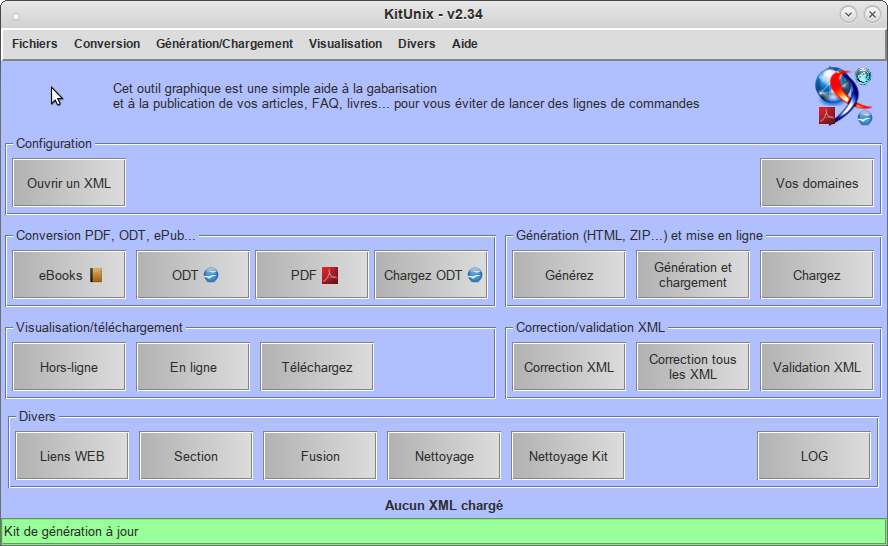
Task: Launch the PDF conversion button
Action: coord(313,275)
